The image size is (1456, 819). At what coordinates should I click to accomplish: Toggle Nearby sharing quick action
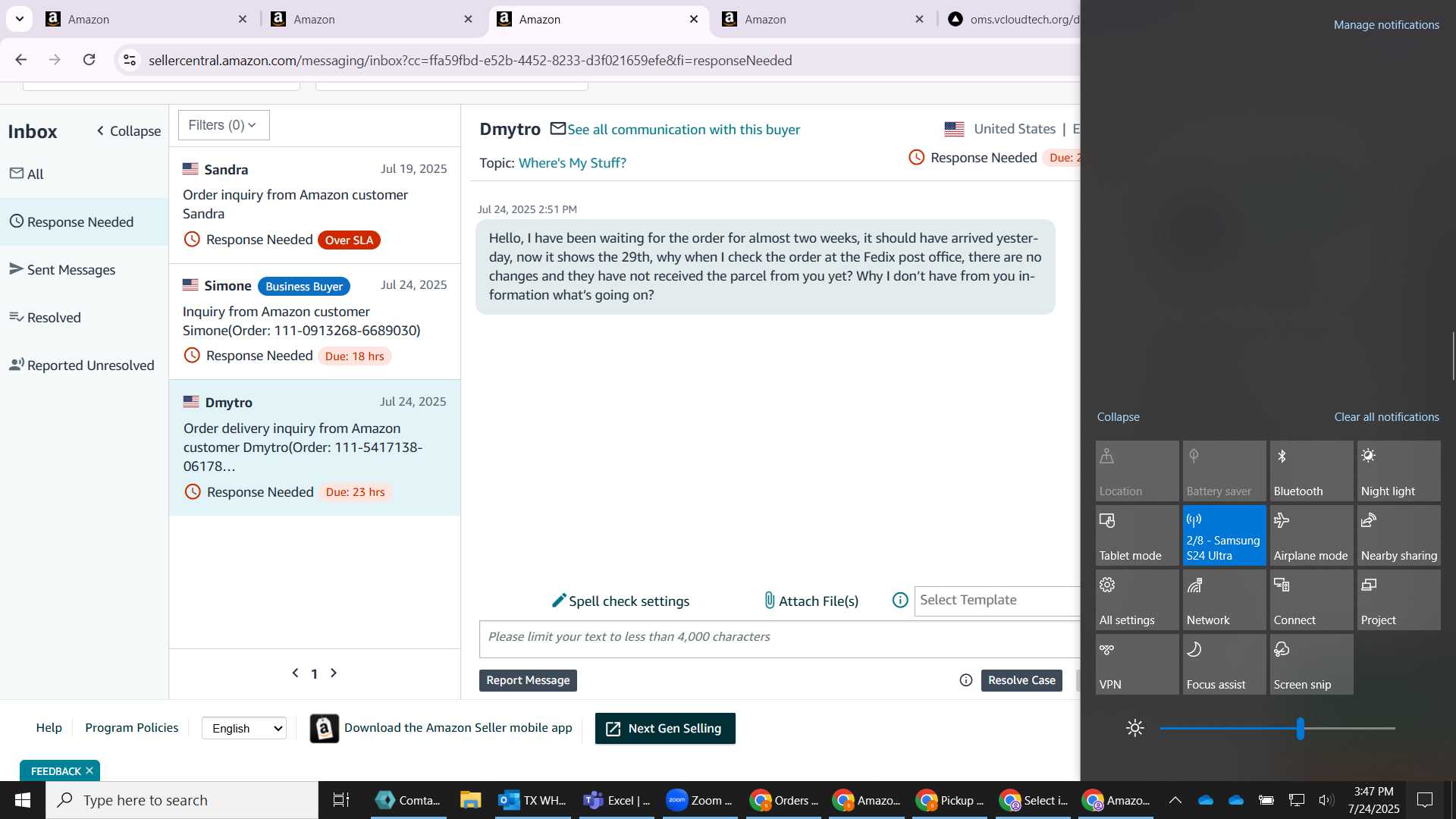click(1398, 535)
